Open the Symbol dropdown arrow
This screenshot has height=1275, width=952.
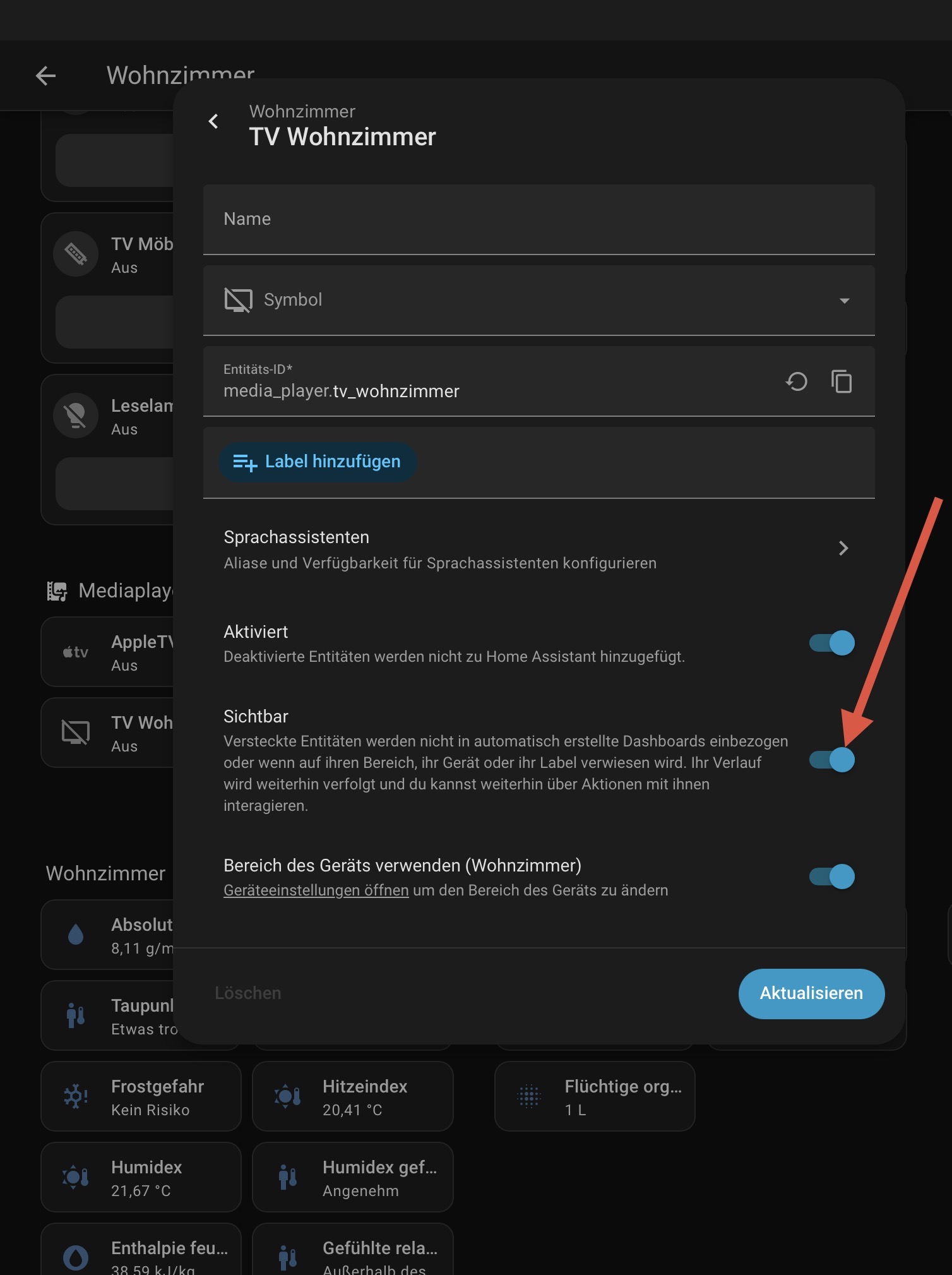point(844,301)
